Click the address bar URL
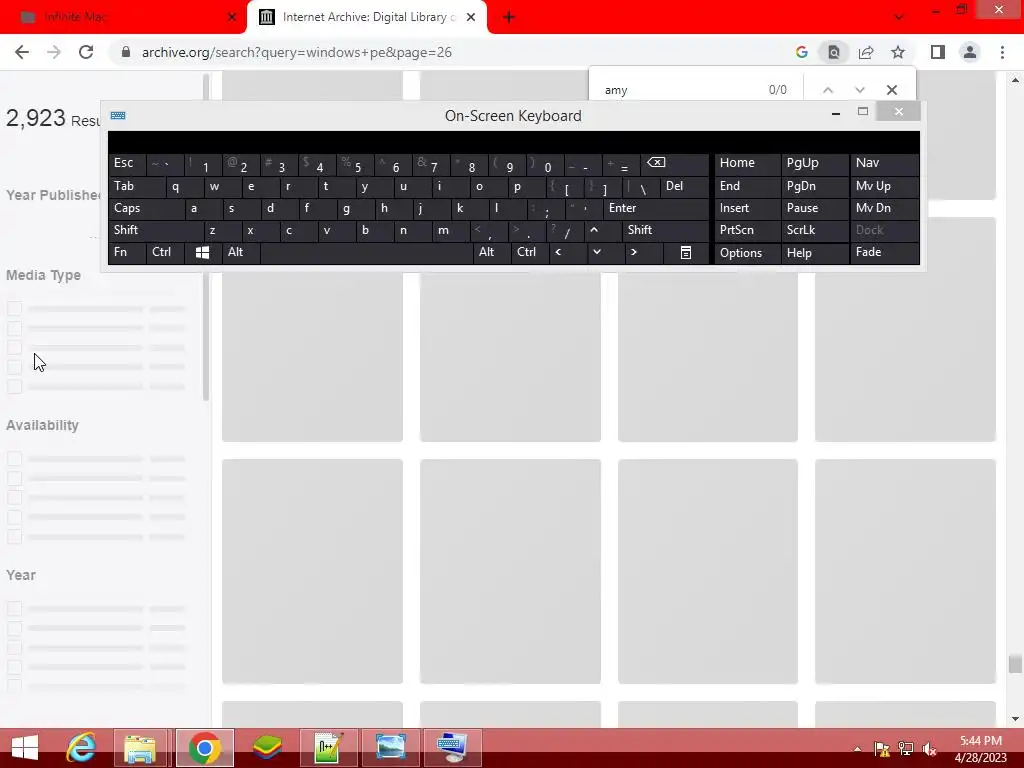This screenshot has width=1024, height=768. [x=296, y=52]
